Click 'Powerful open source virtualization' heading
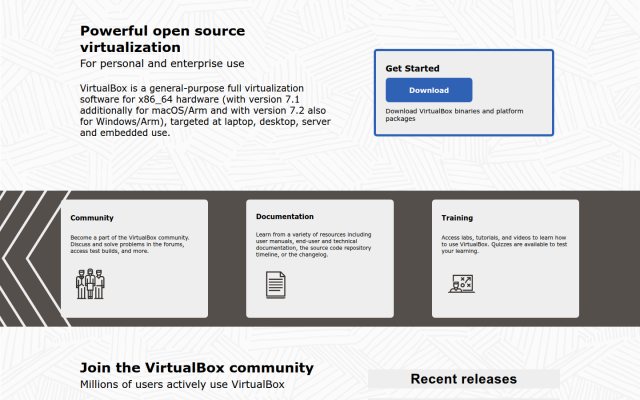640x400 pixels. coord(162,39)
